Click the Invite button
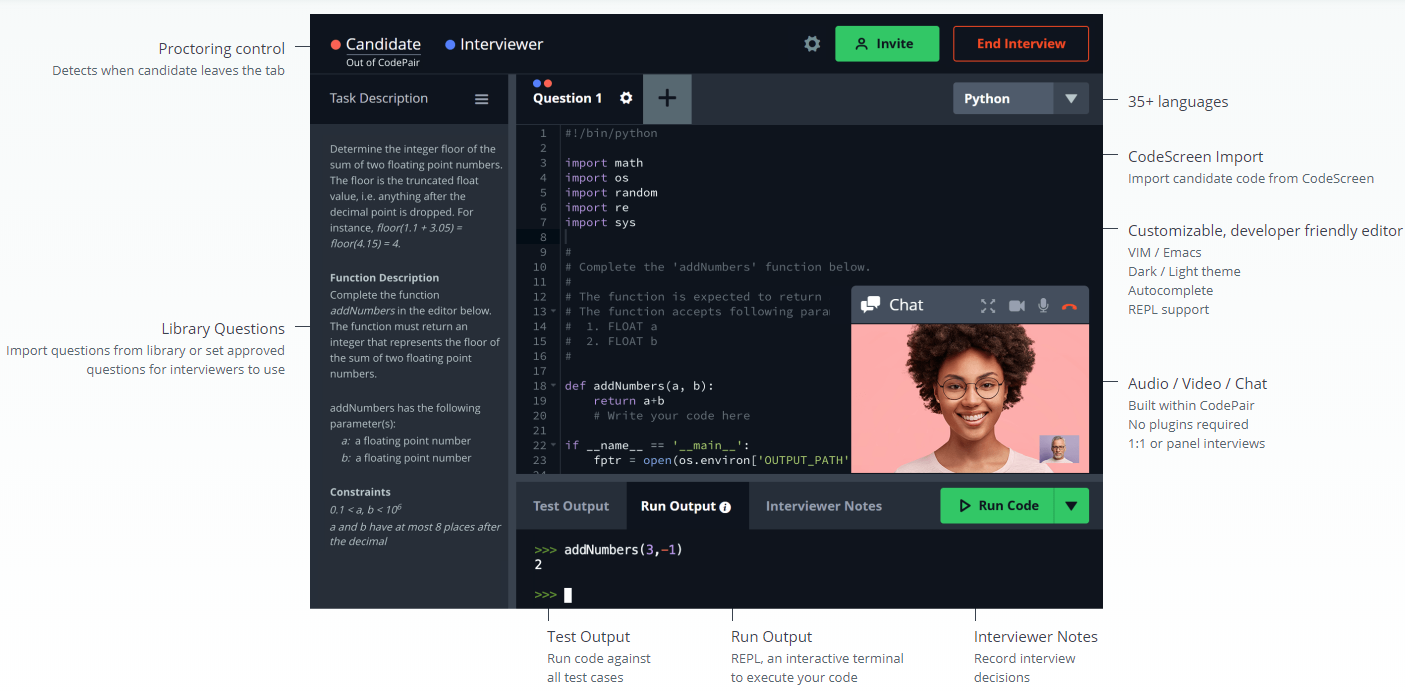Screen dimensions: 1405x692 (887, 44)
